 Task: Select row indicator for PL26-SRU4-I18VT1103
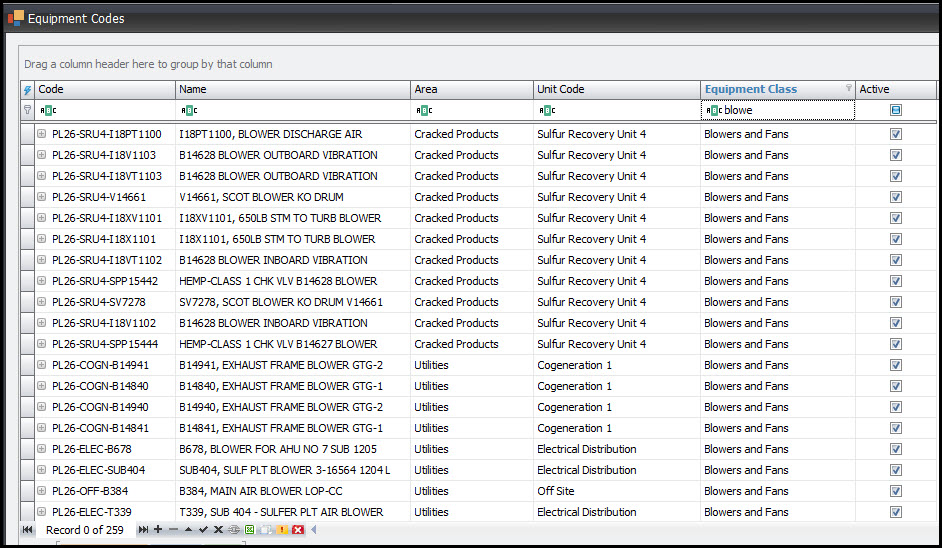point(28,176)
